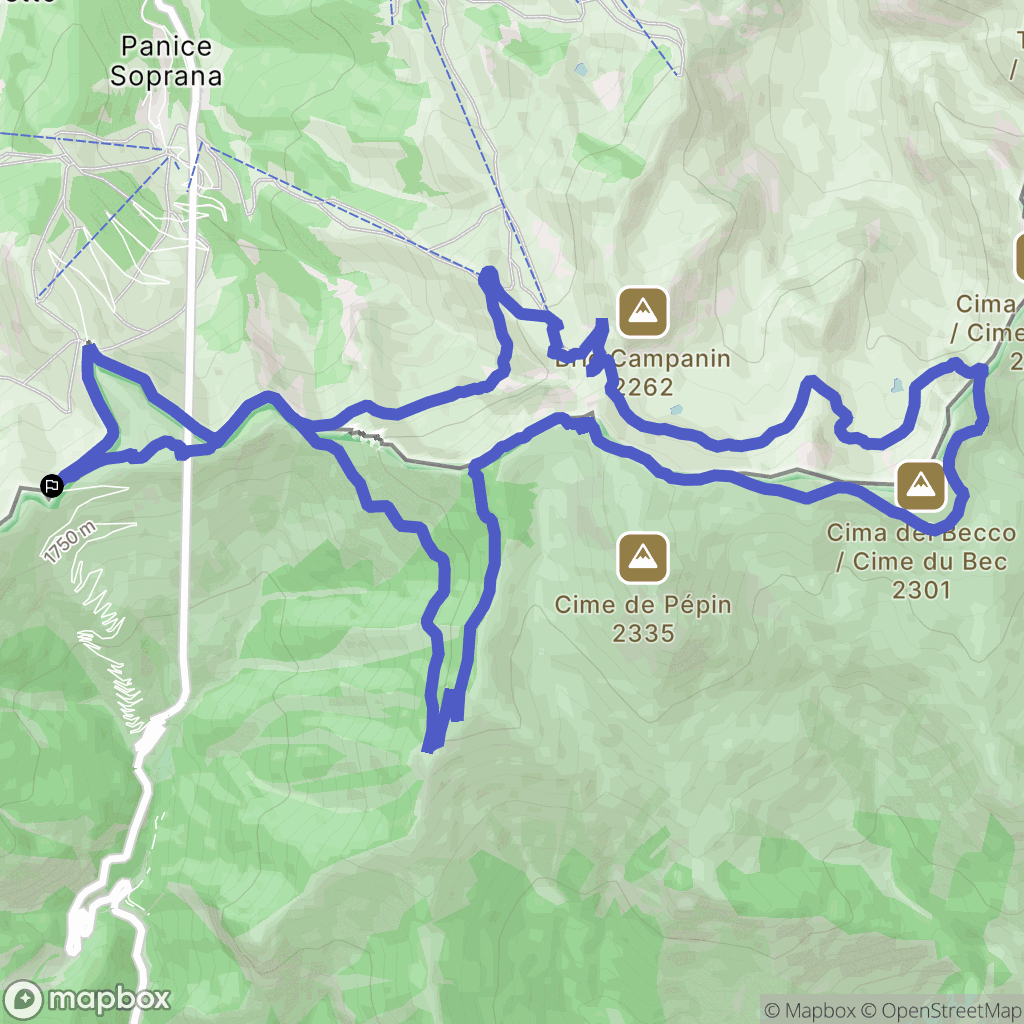
Task: Click the Panice Soprana place label
Action: [x=166, y=61]
